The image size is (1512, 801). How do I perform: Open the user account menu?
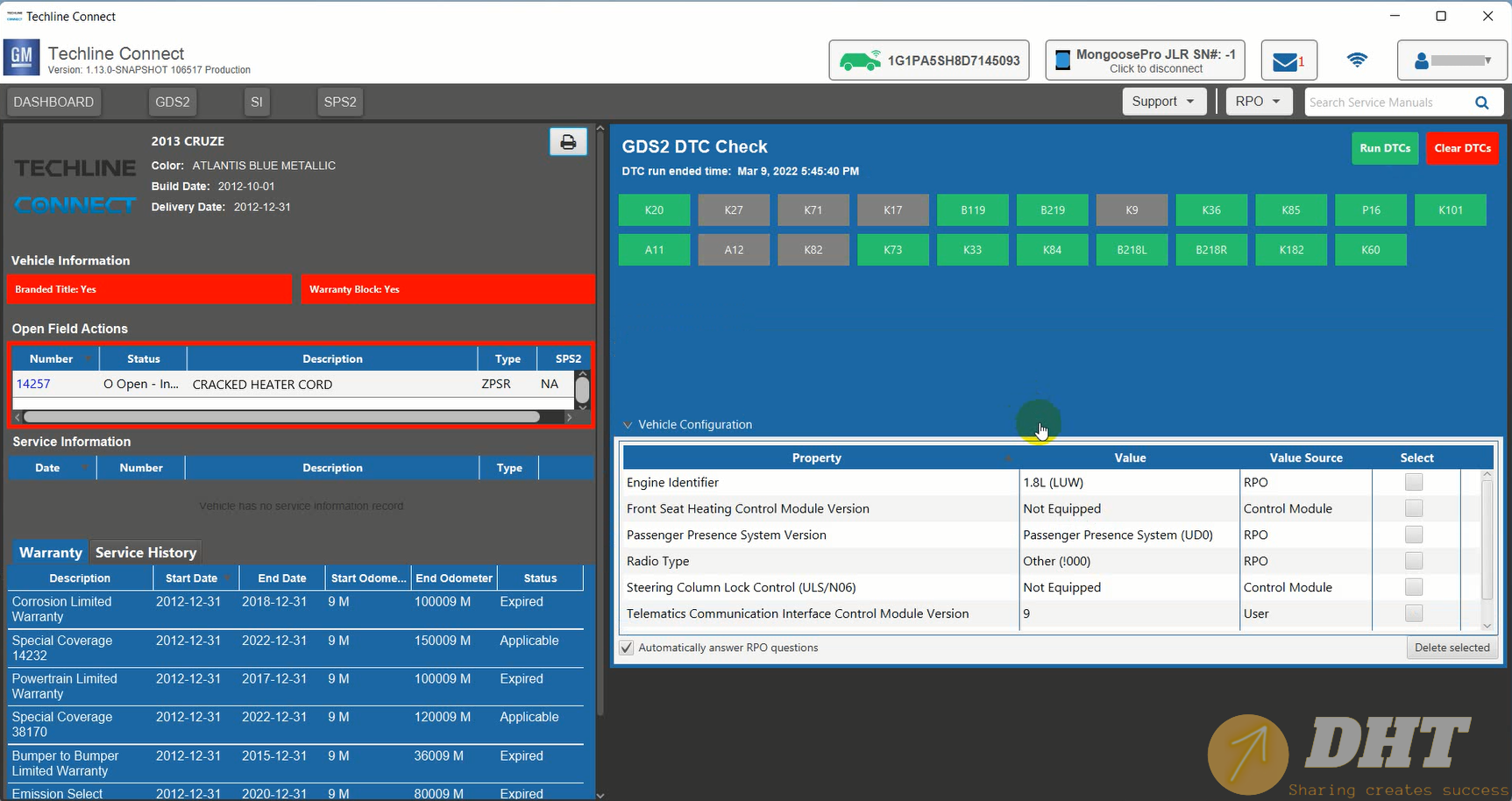point(1452,60)
